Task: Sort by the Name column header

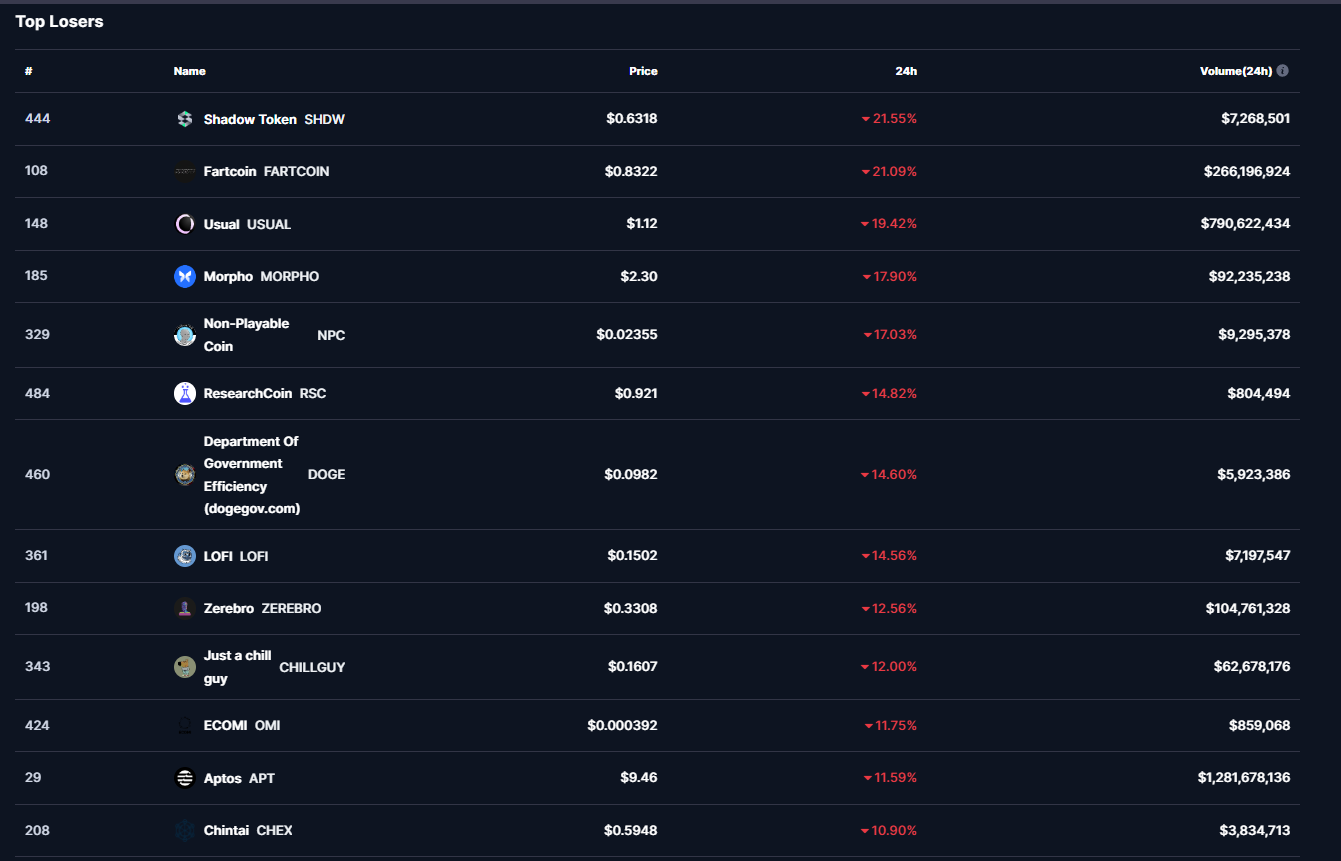Action: (x=189, y=71)
